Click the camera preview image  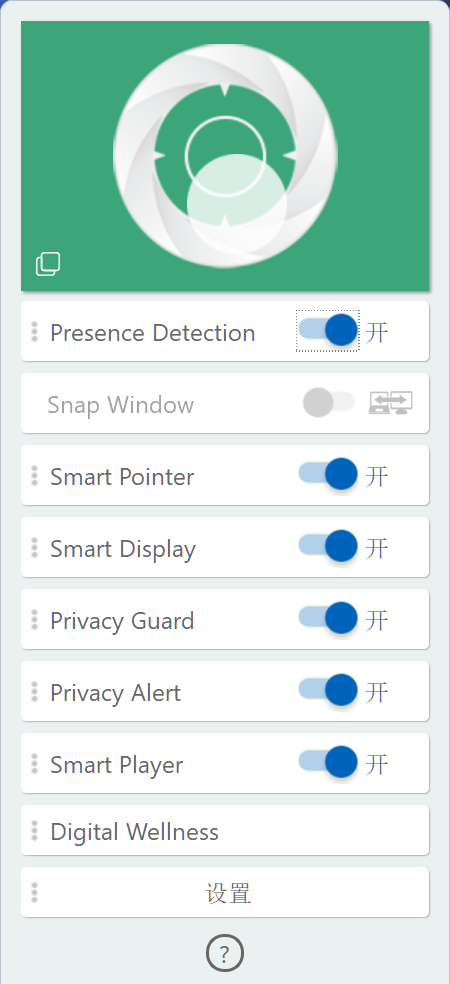pyautogui.click(x=225, y=156)
